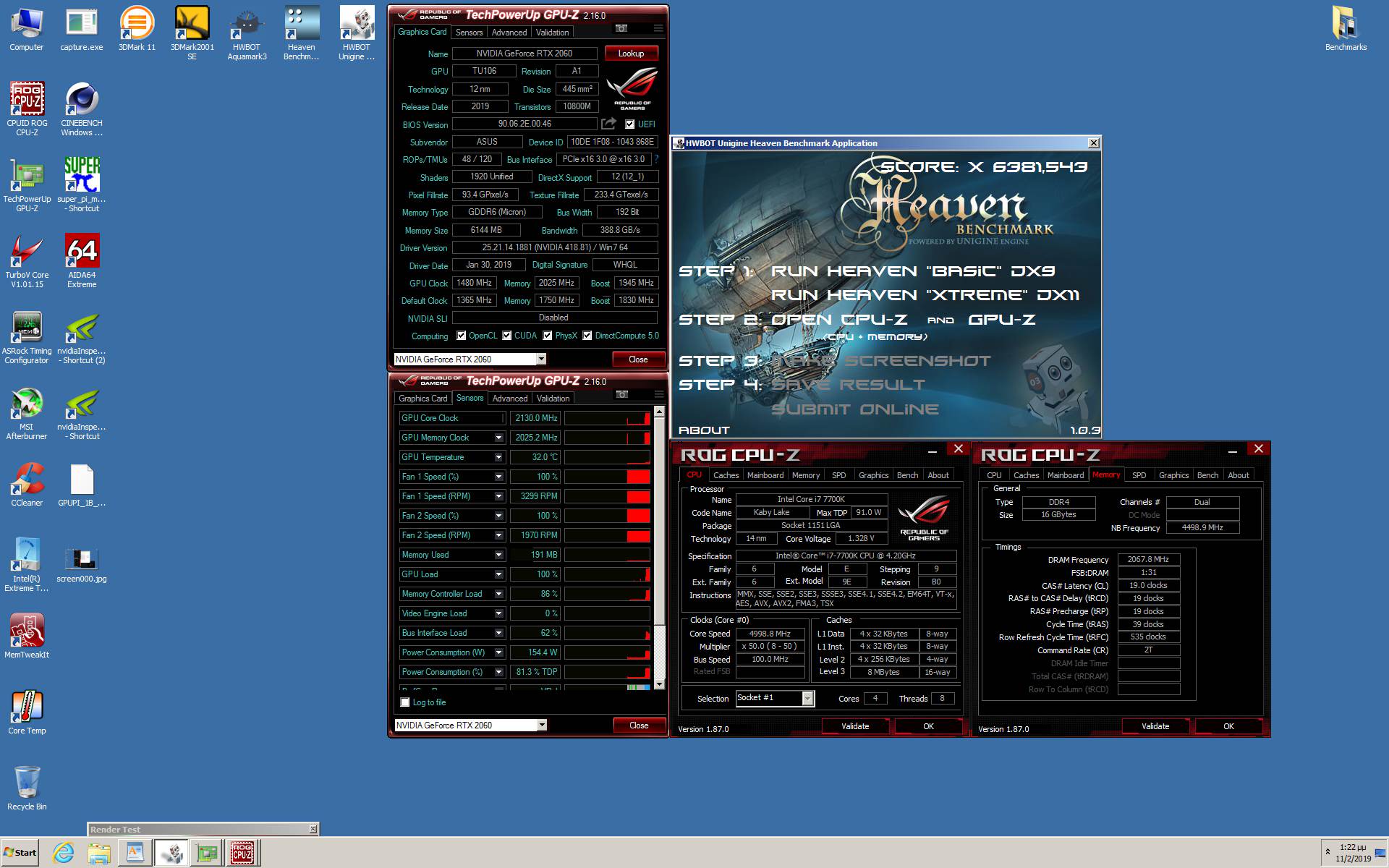Launch 3DMark 11 shortcut
The width and height of the screenshot is (1389, 868).
click(x=137, y=30)
